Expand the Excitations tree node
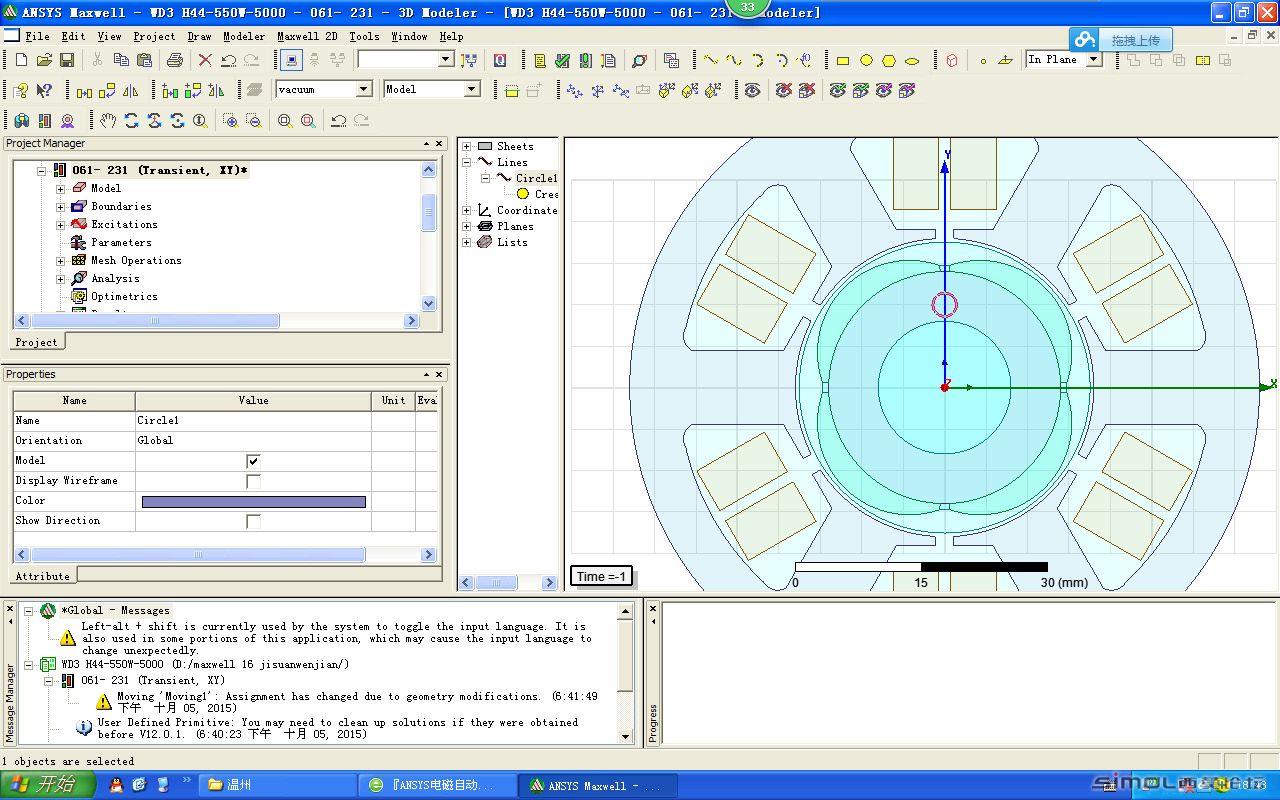The image size is (1280, 800). point(60,225)
